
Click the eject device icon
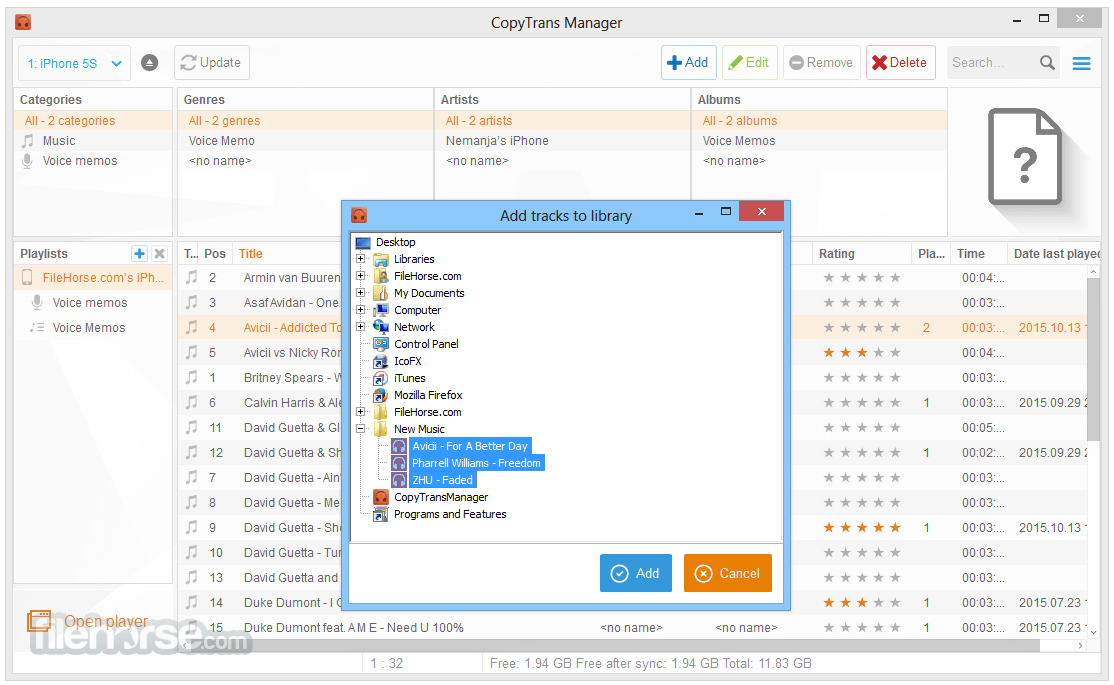click(x=149, y=63)
